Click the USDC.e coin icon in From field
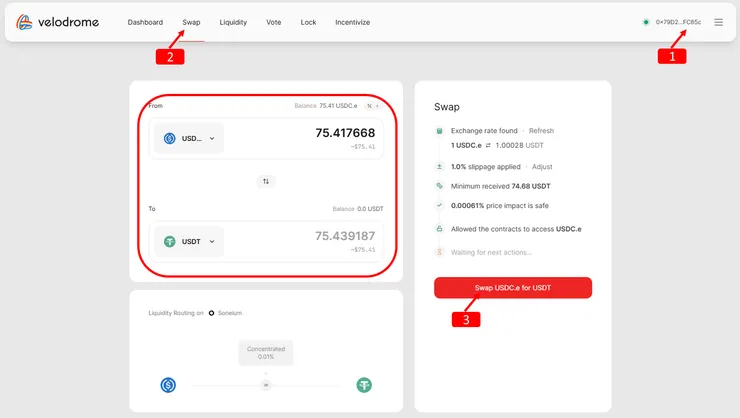Image resolution: width=740 pixels, height=418 pixels. pyautogui.click(x=169, y=138)
